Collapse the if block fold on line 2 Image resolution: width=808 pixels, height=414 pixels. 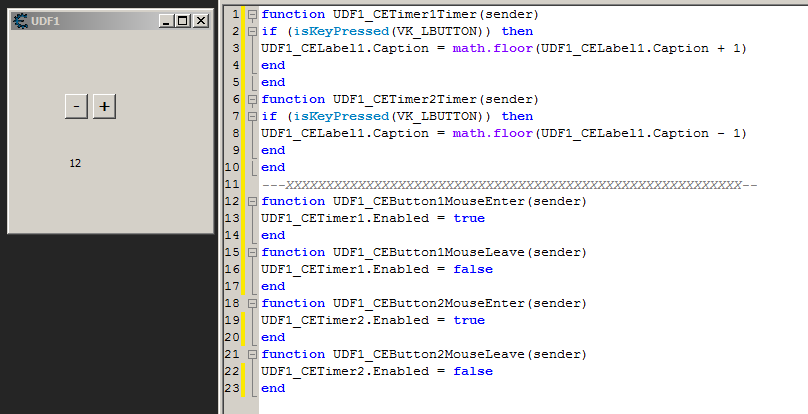click(252, 31)
